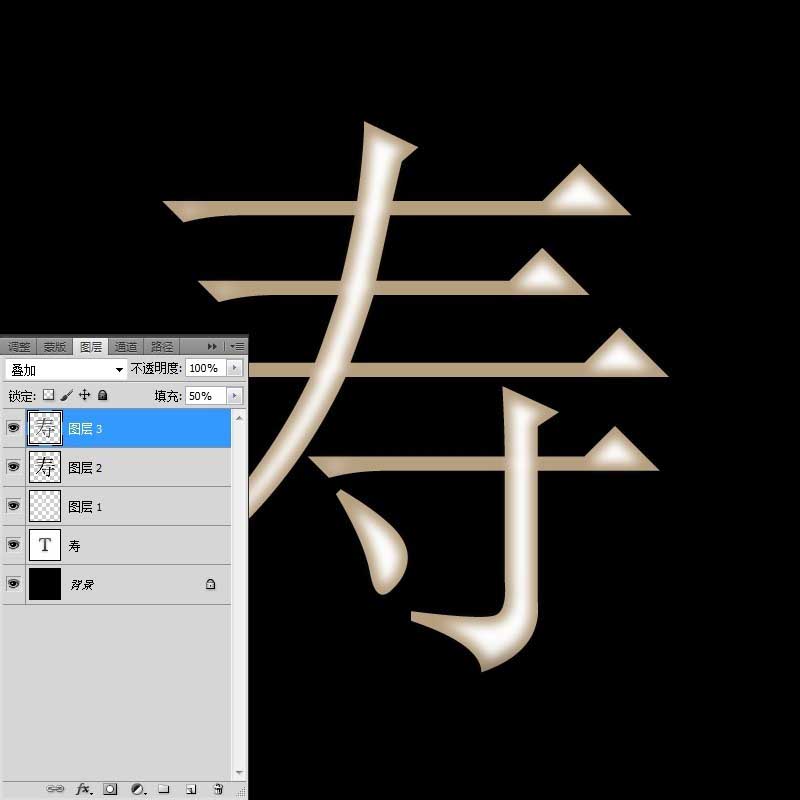Screen dimensions: 800x800
Task: Switch to the 通道 Channels tab
Action: pos(125,345)
